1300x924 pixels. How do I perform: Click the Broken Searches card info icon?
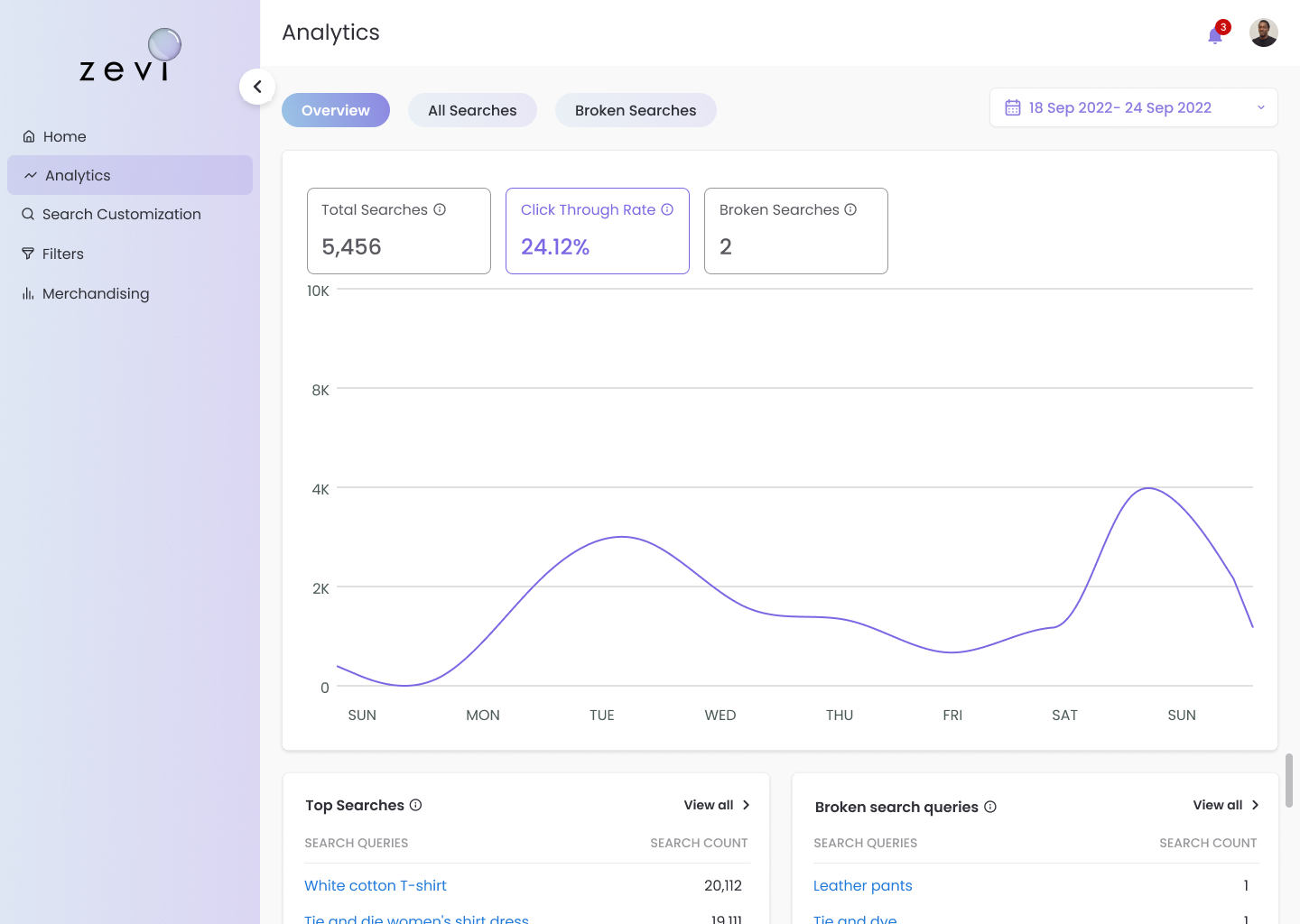850,209
